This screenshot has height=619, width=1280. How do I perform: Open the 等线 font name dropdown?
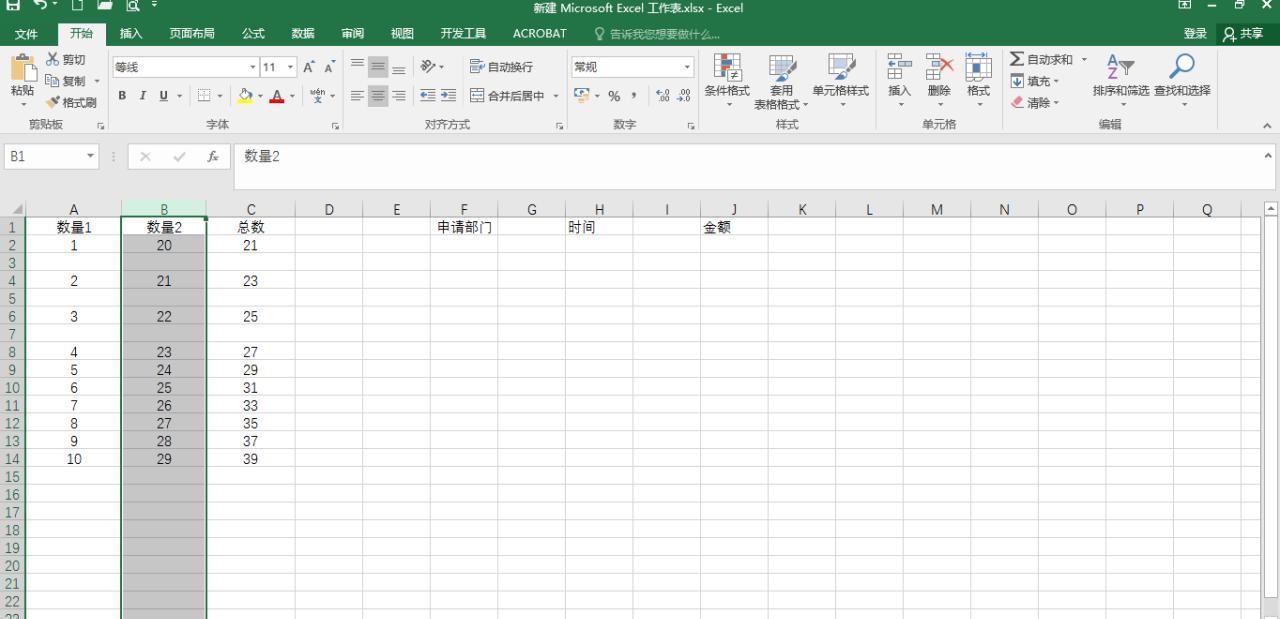click(253, 67)
